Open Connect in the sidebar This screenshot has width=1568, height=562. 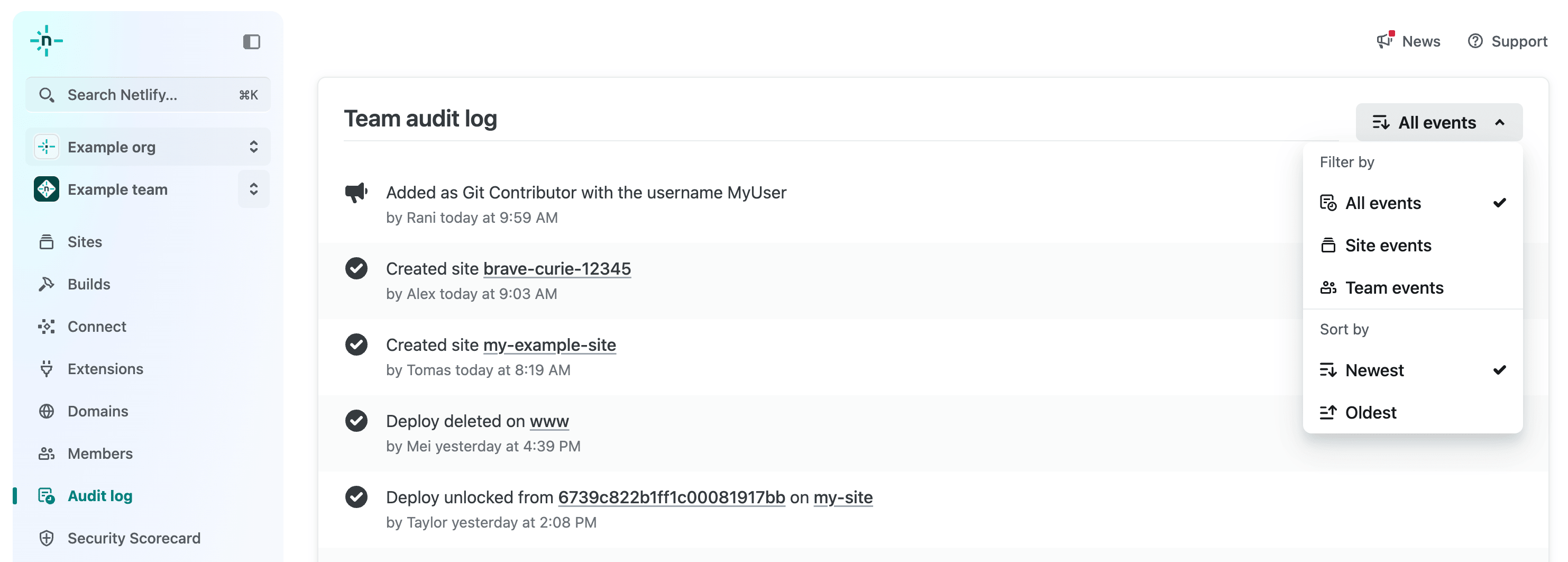coord(96,327)
